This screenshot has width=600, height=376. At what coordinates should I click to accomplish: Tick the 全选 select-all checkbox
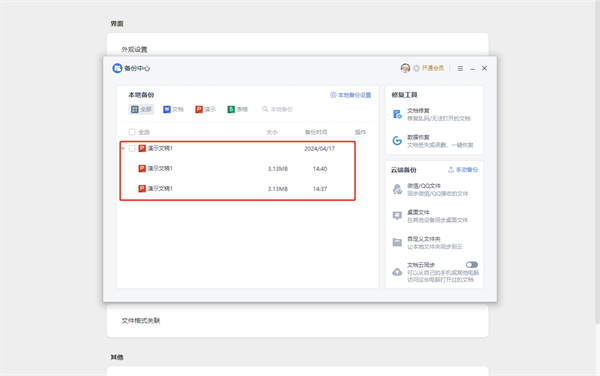point(132,132)
